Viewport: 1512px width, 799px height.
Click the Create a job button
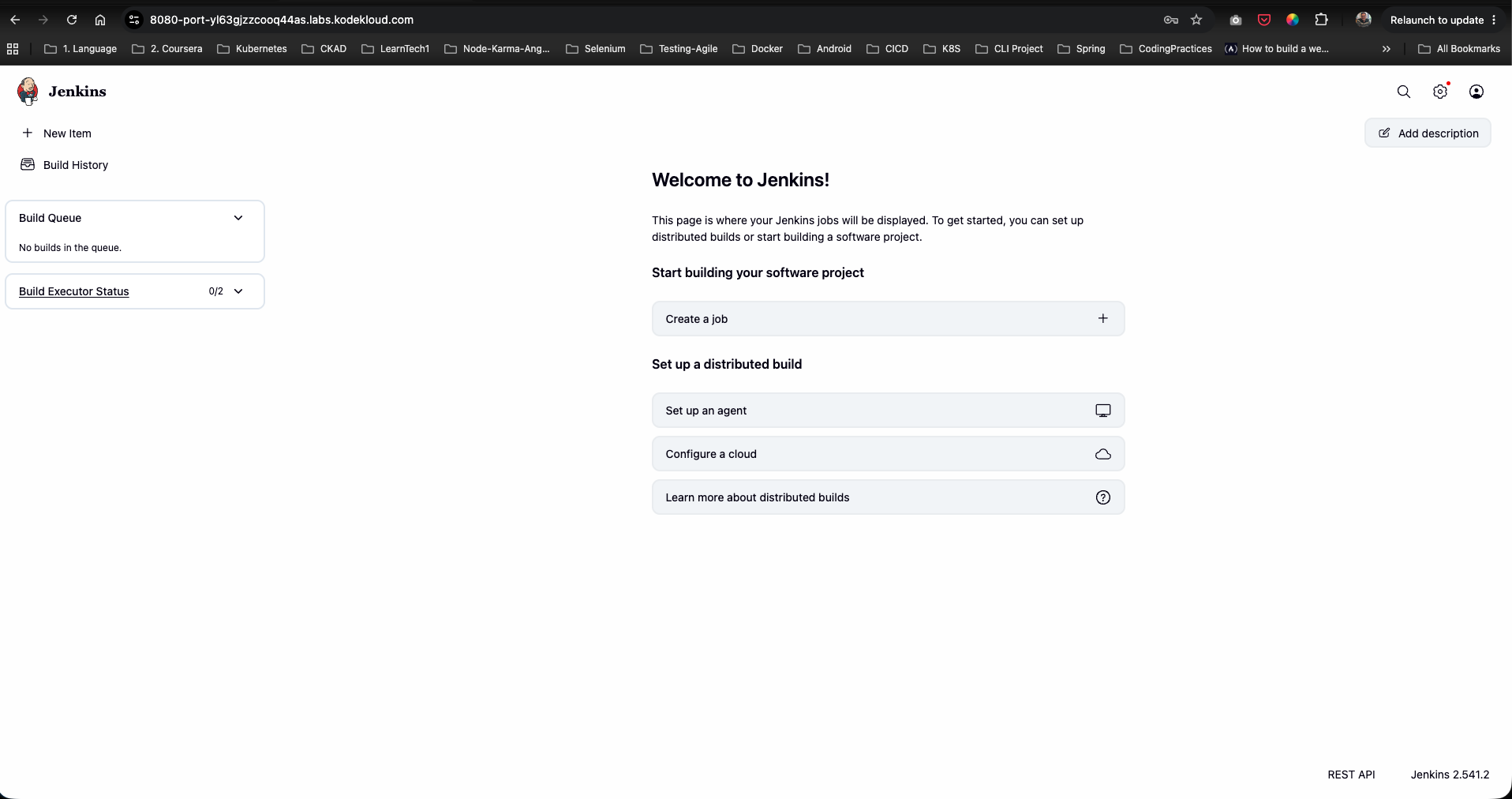click(888, 319)
